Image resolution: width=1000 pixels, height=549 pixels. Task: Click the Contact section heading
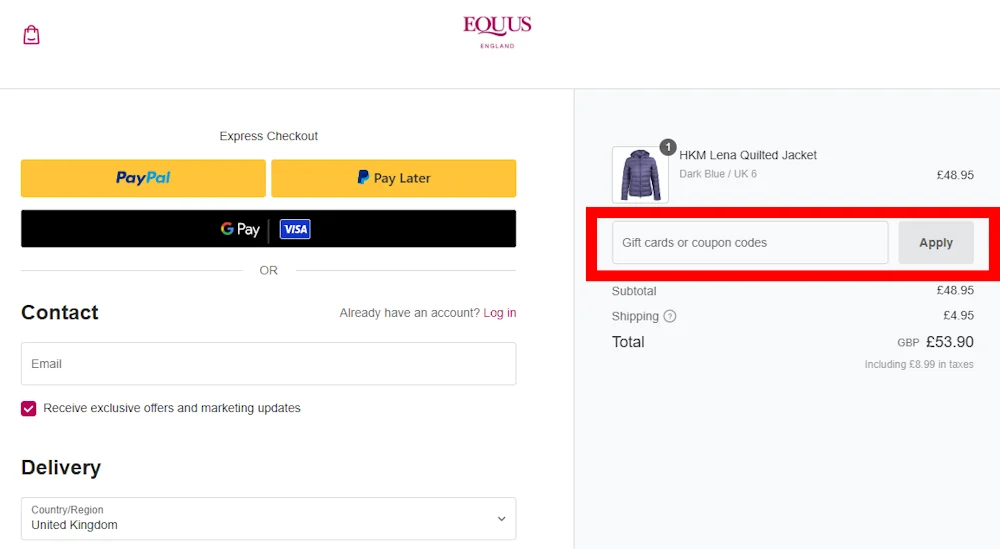(60, 312)
